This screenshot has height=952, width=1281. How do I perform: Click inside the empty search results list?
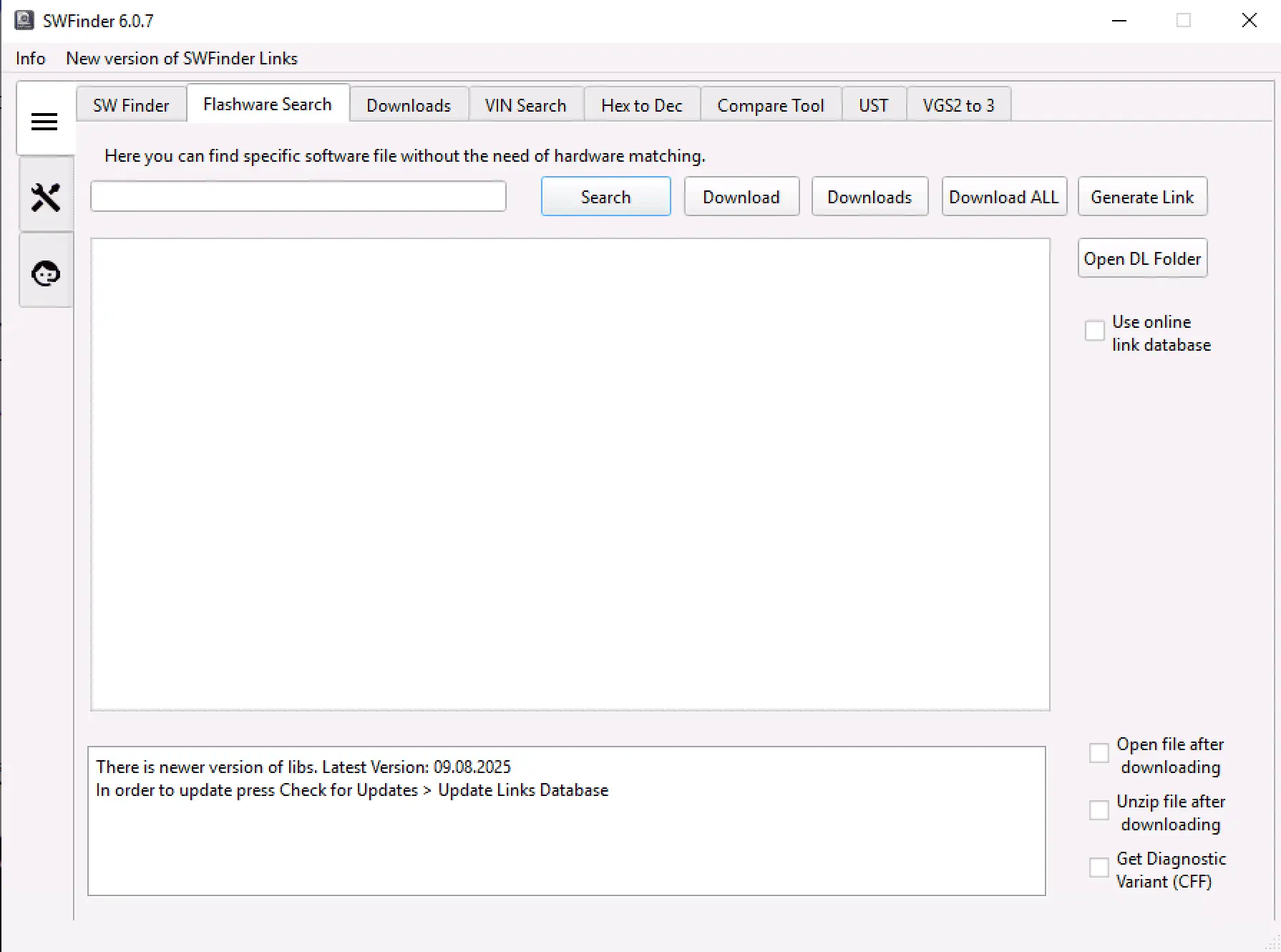[x=570, y=475]
